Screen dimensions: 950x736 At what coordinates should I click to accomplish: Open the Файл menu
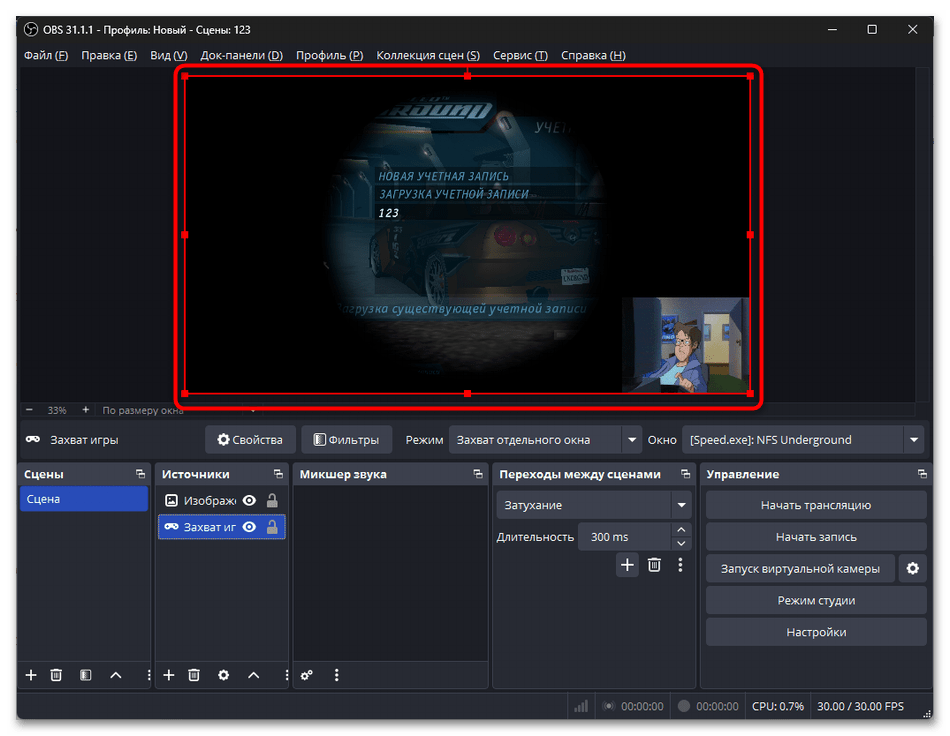45,55
